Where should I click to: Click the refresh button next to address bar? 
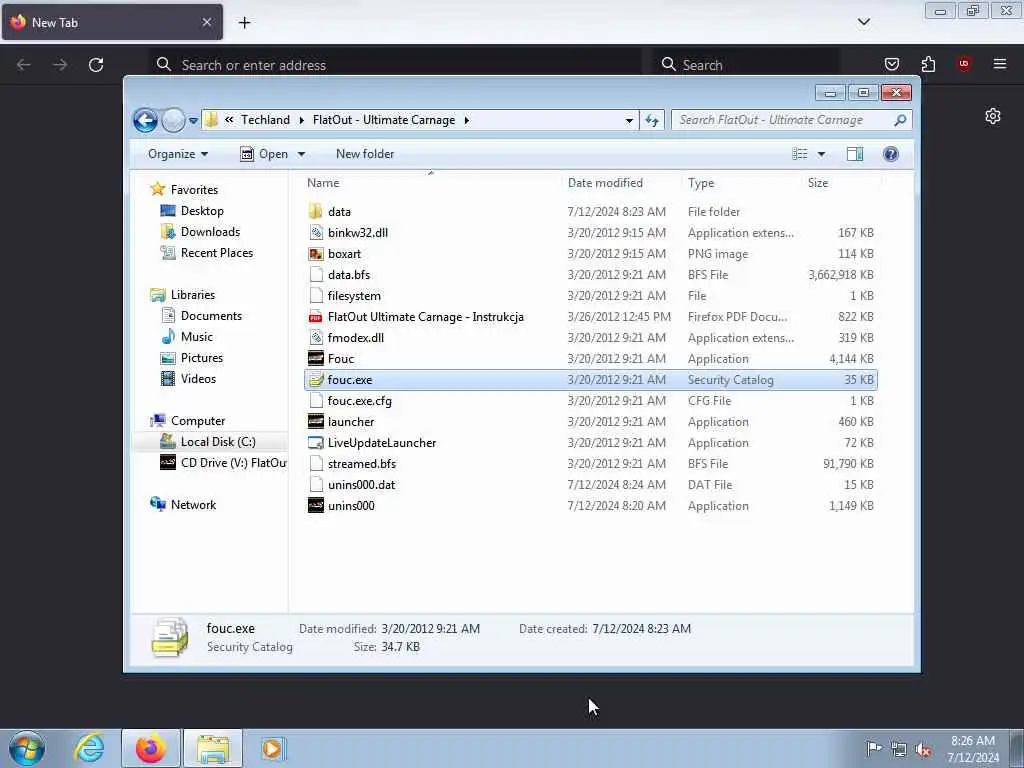pos(652,120)
